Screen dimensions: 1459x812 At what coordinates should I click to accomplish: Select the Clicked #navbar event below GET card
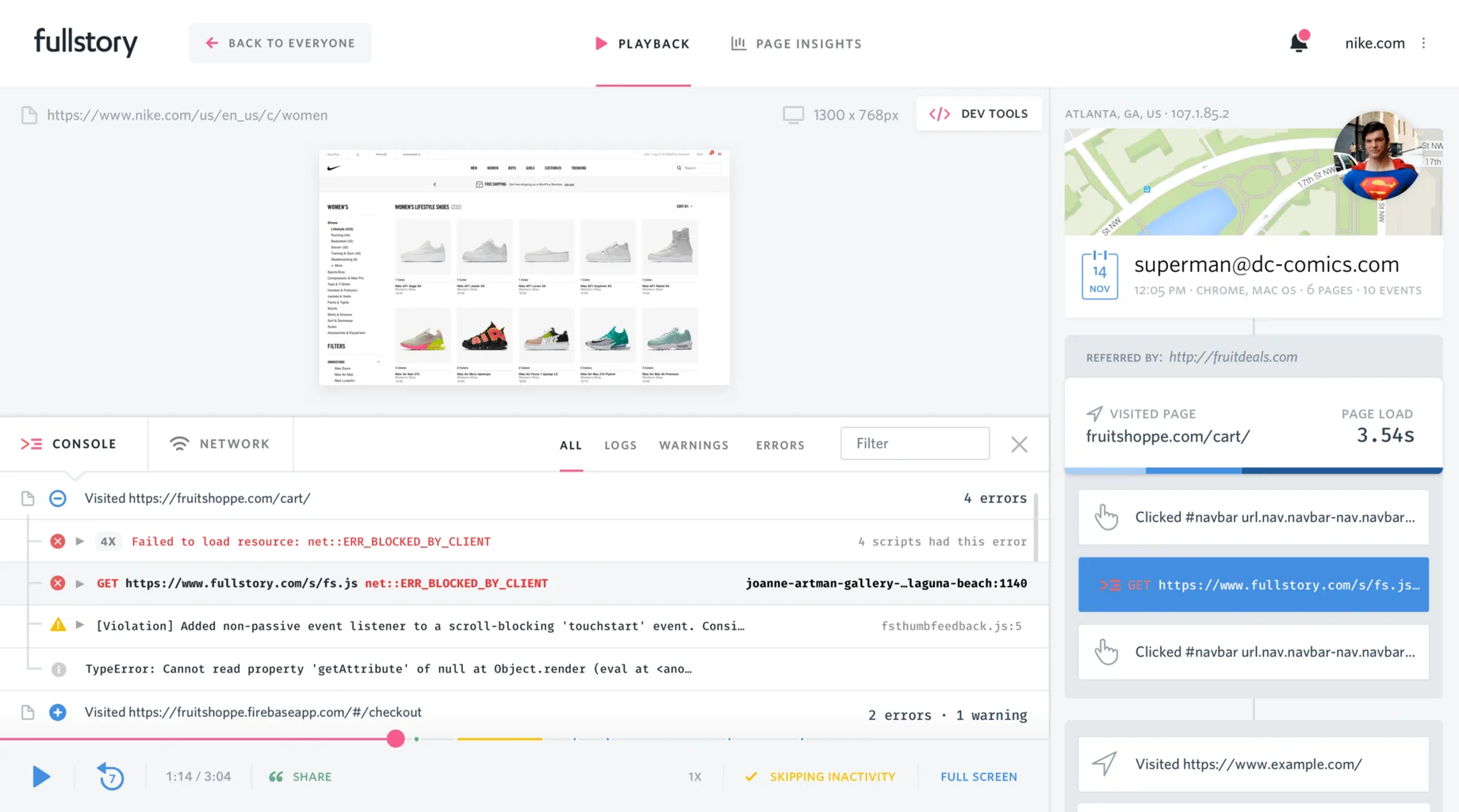pos(1254,652)
